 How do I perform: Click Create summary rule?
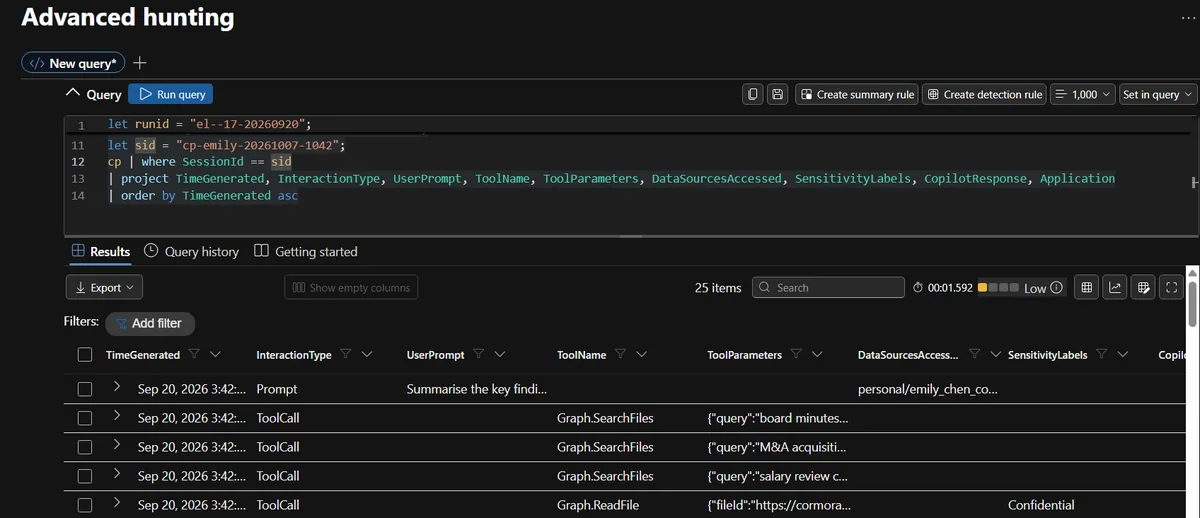click(857, 94)
